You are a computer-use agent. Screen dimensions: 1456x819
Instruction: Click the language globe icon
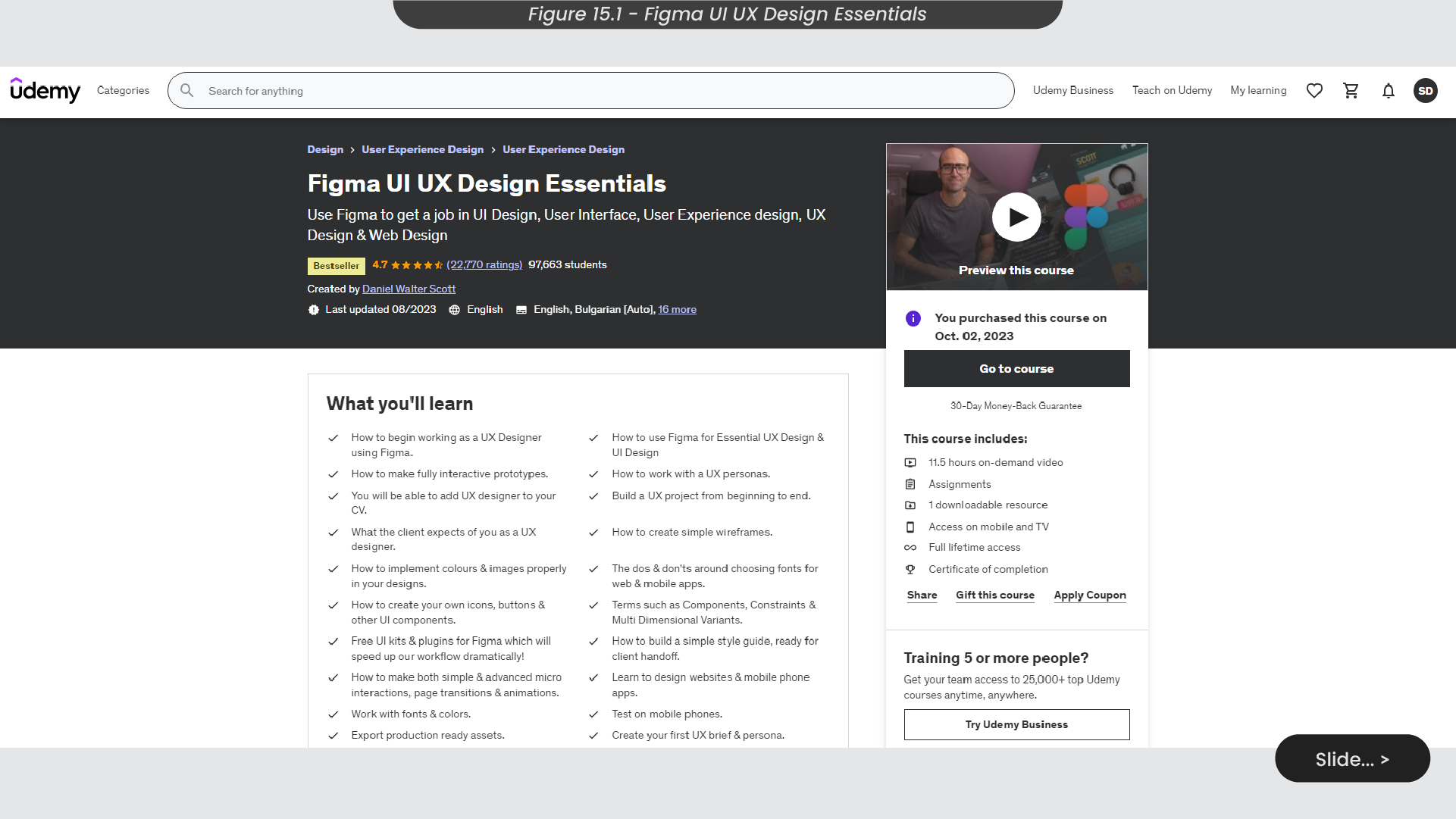pyautogui.click(x=454, y=310)
